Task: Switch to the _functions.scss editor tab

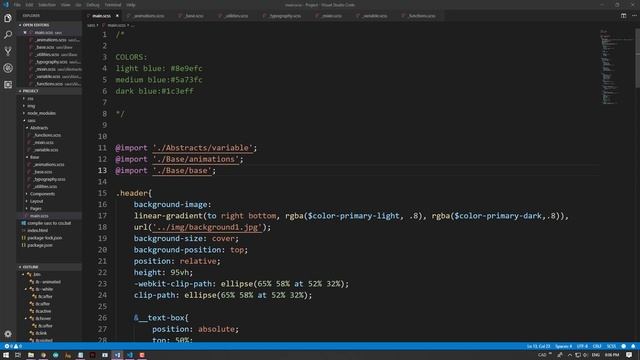Action: 421,16
